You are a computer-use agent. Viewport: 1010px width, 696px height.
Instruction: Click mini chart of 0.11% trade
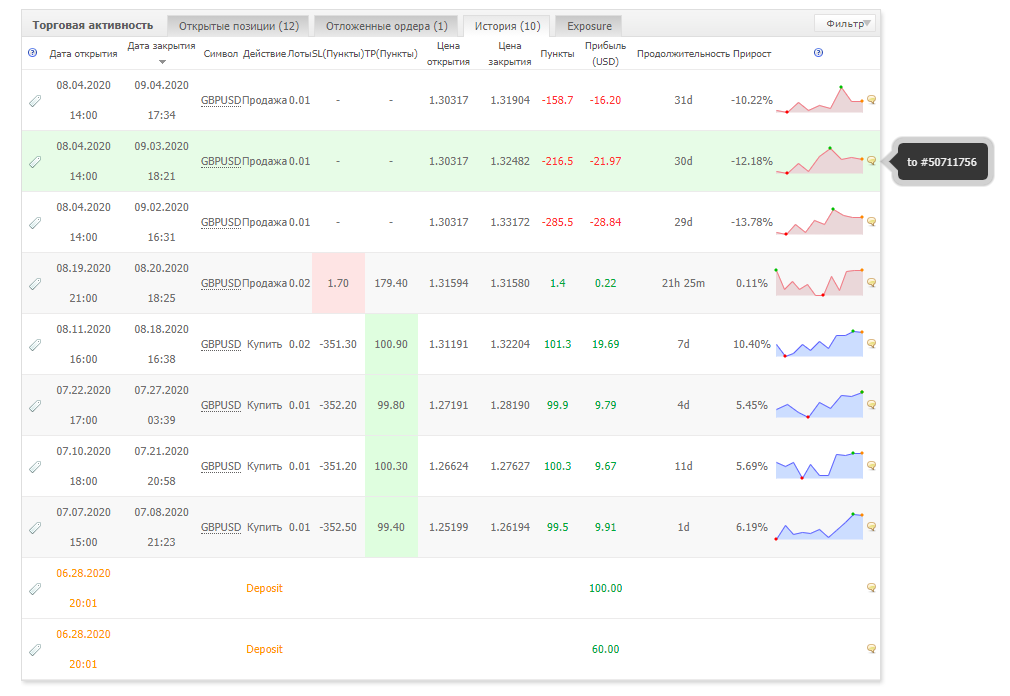(x=819, y=283)
